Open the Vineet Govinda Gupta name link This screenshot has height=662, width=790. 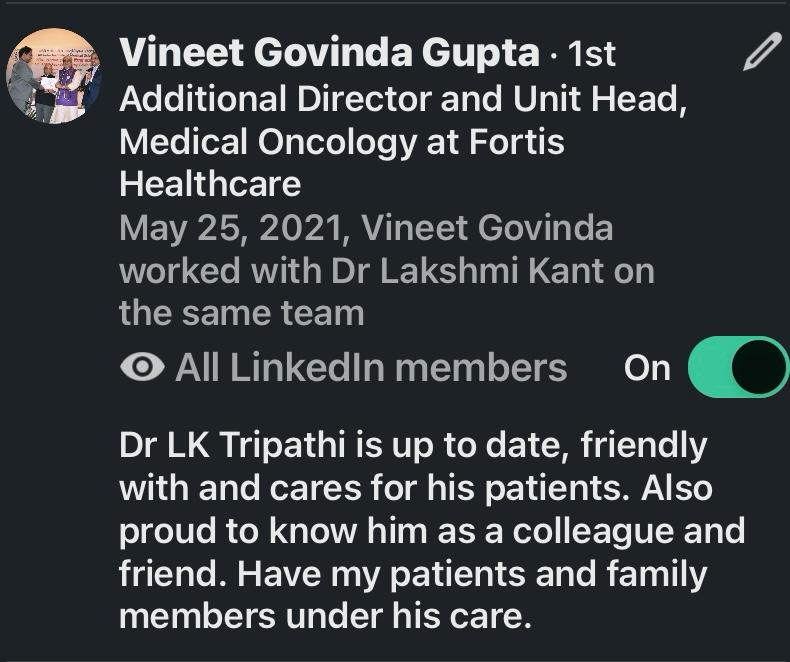329,52
